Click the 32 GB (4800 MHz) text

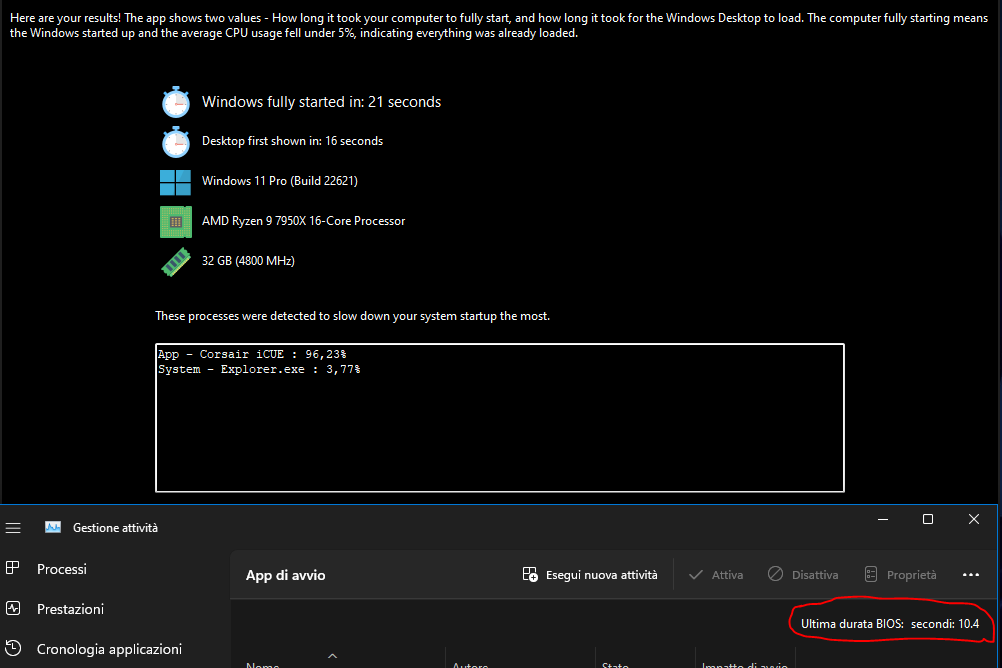click(x=249, y=261)
